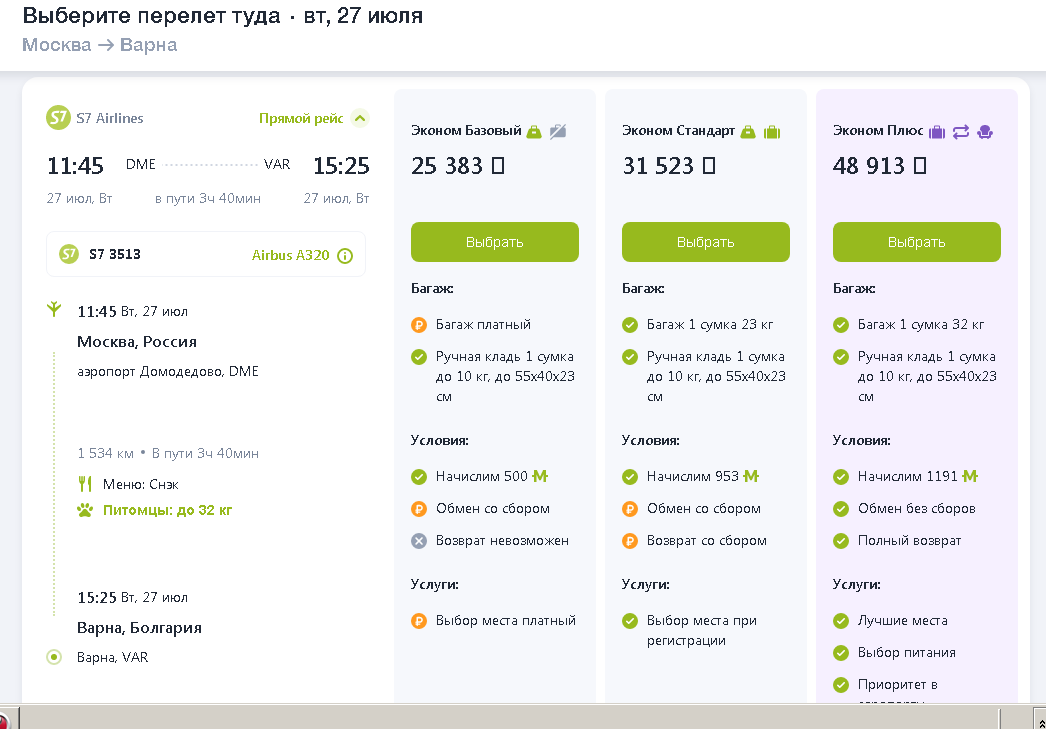Click the exchange arrows icon in Эконом Плюс
The width and height of the screenshot is (1046, 729).
[x=961, y=131]
